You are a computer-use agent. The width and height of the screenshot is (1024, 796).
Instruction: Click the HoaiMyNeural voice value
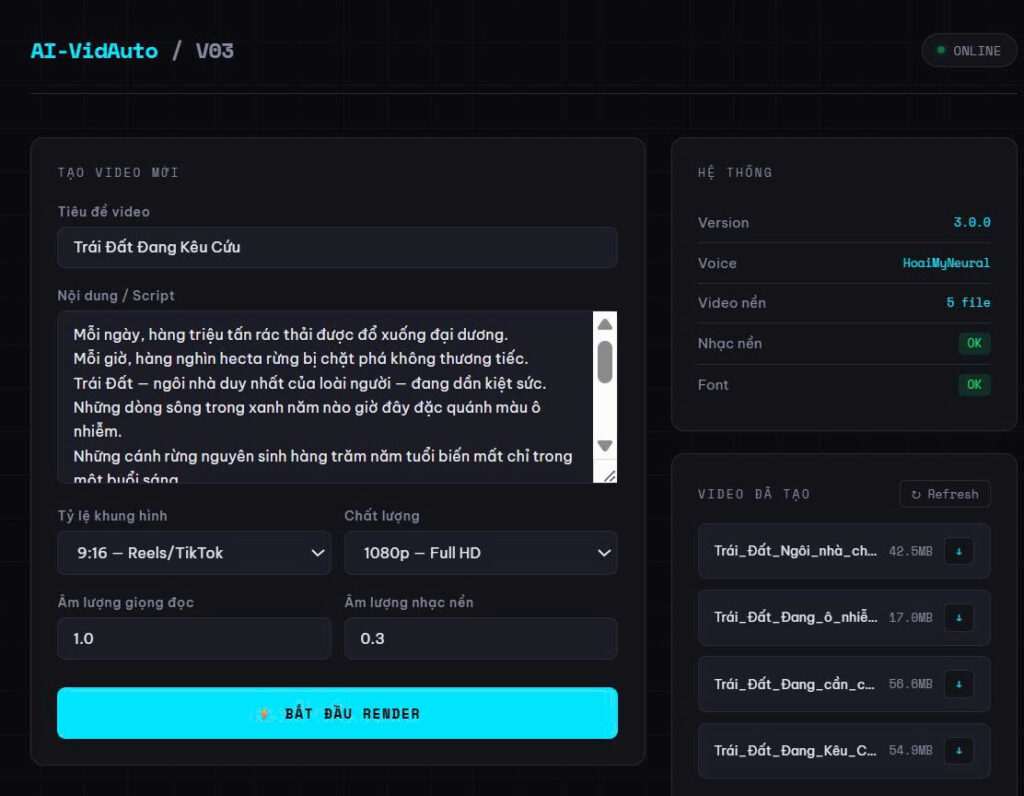coord(946,263)
